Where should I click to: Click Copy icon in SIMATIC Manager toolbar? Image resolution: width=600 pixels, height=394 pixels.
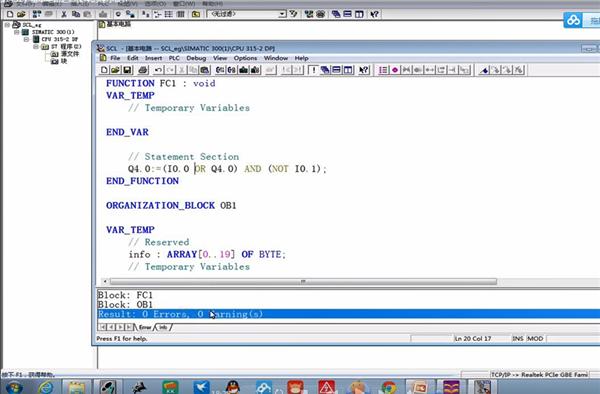tap(76, 14)
